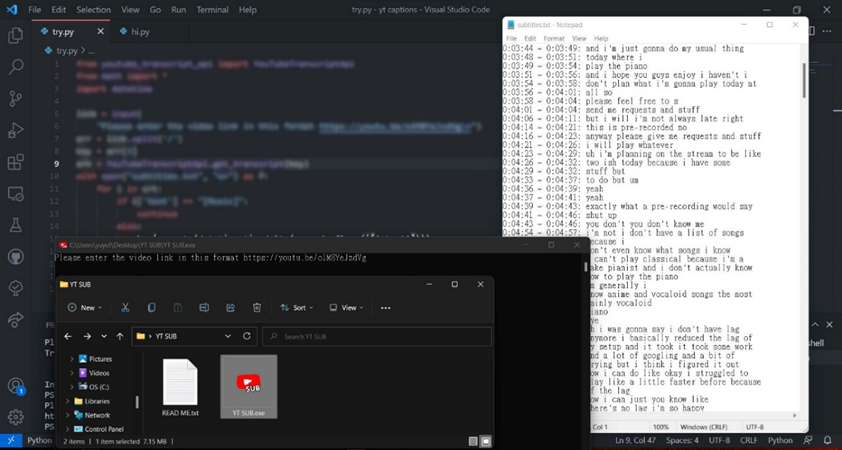The height and width of the screenshot is (450, 842).
Task: Open the Explorer view in VS Code
Action: 16,35
